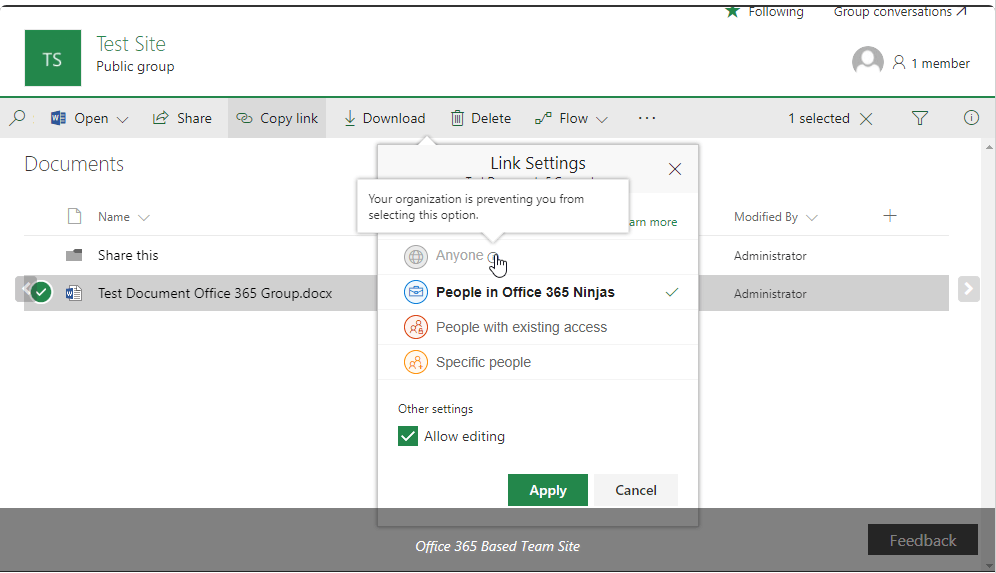
Task: Click the Word file icon of Test Document
Action: [x=74, y=293]
